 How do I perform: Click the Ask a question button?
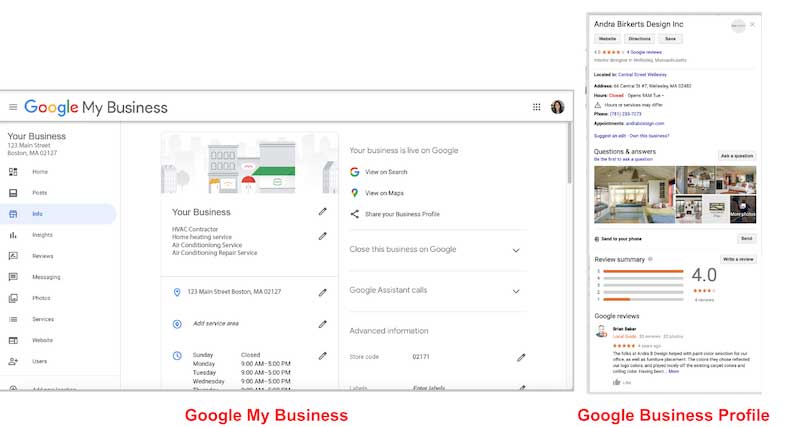point(737,156)
